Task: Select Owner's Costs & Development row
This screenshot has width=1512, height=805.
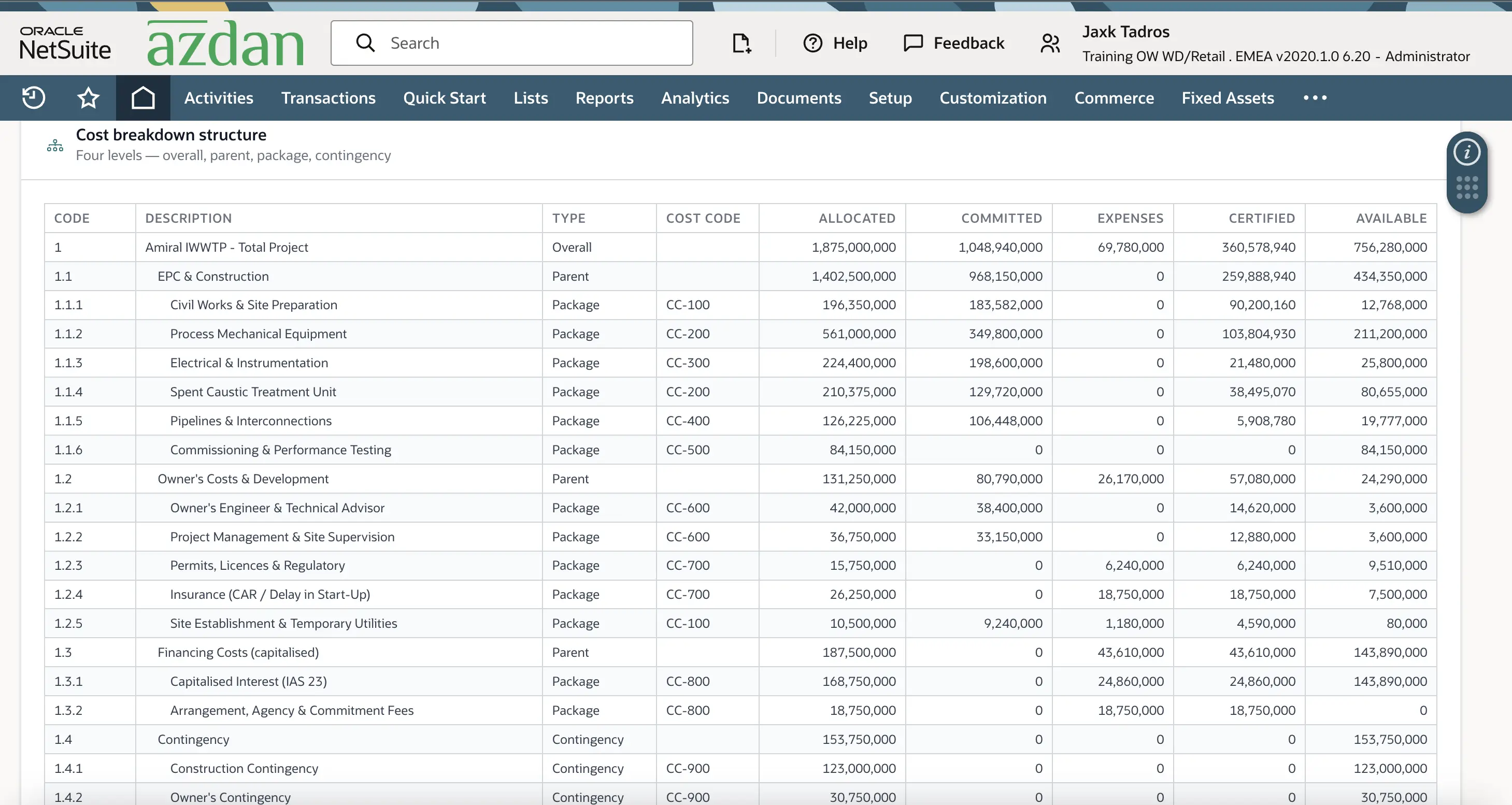Action: tap(740, 479)
